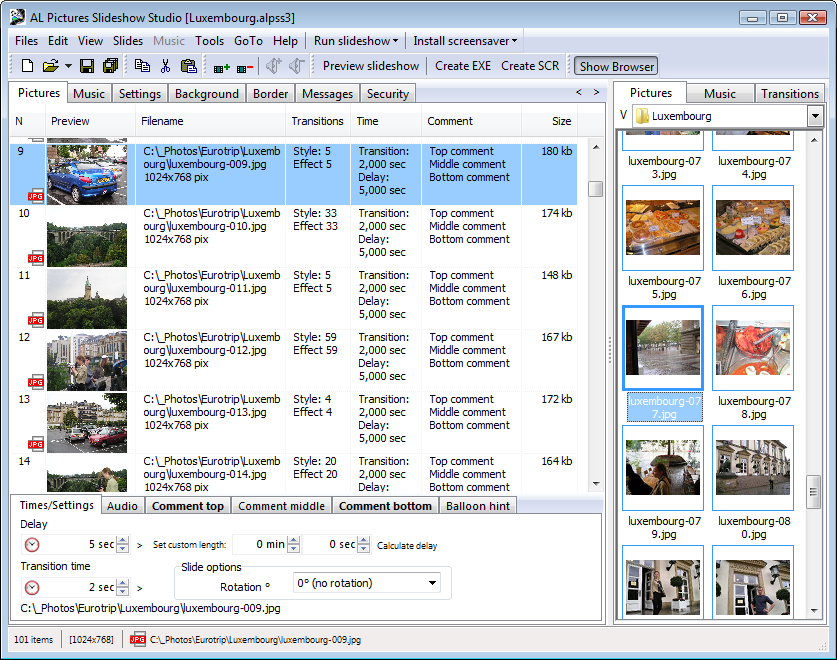Switch to the Comment top tab
Screen dimensions: 837x660
[187, 506]
